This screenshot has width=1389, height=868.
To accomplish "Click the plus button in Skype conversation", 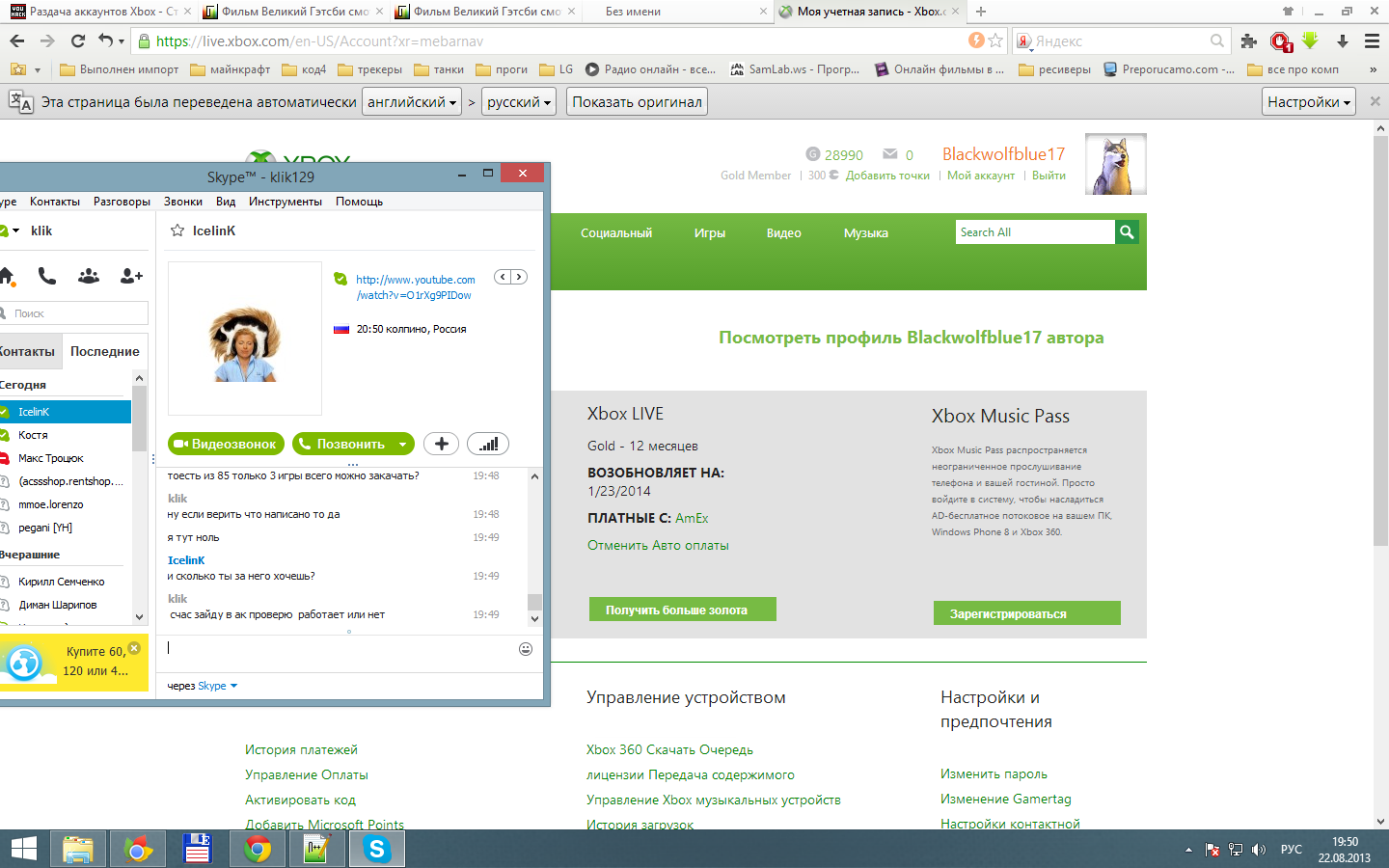I will [441, 444].
